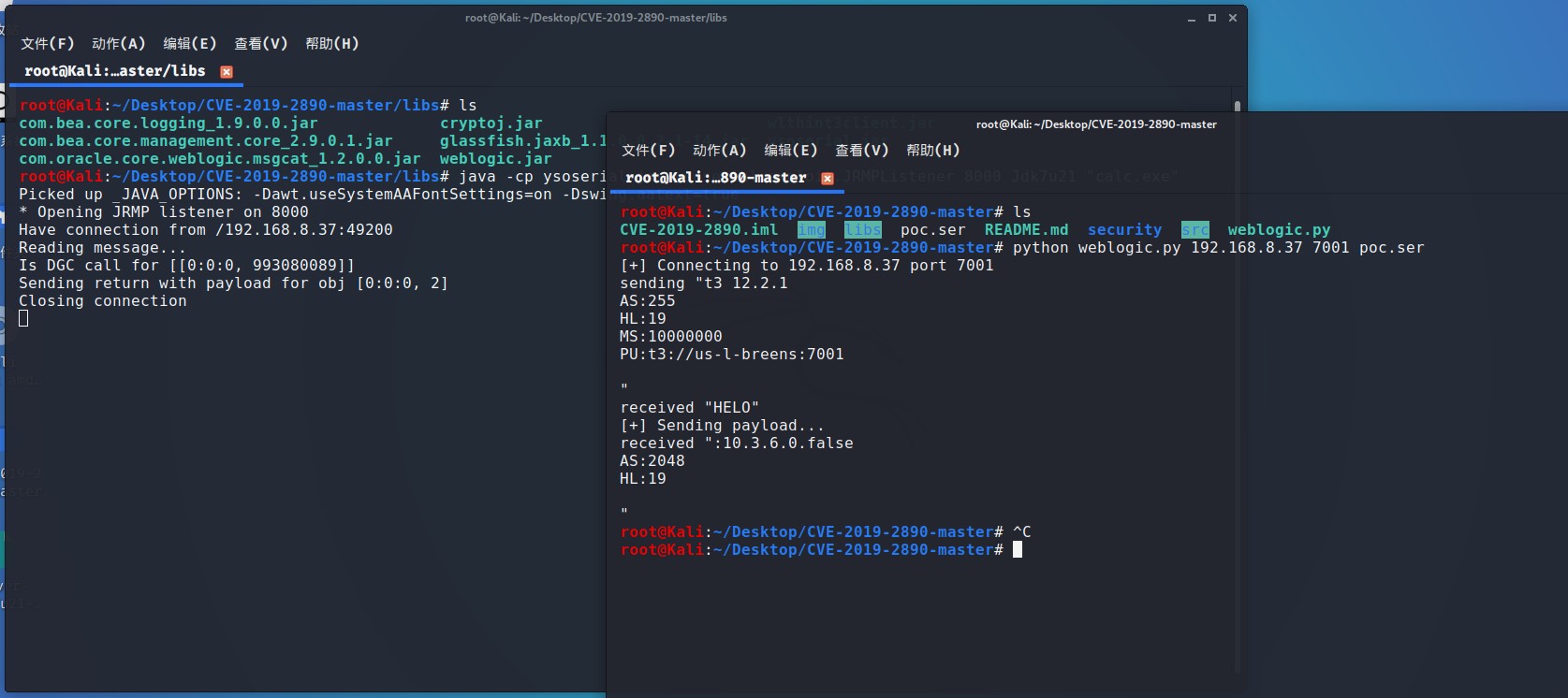
Task: Open 文件(F) menu in back terminal window
Action: 47,43
